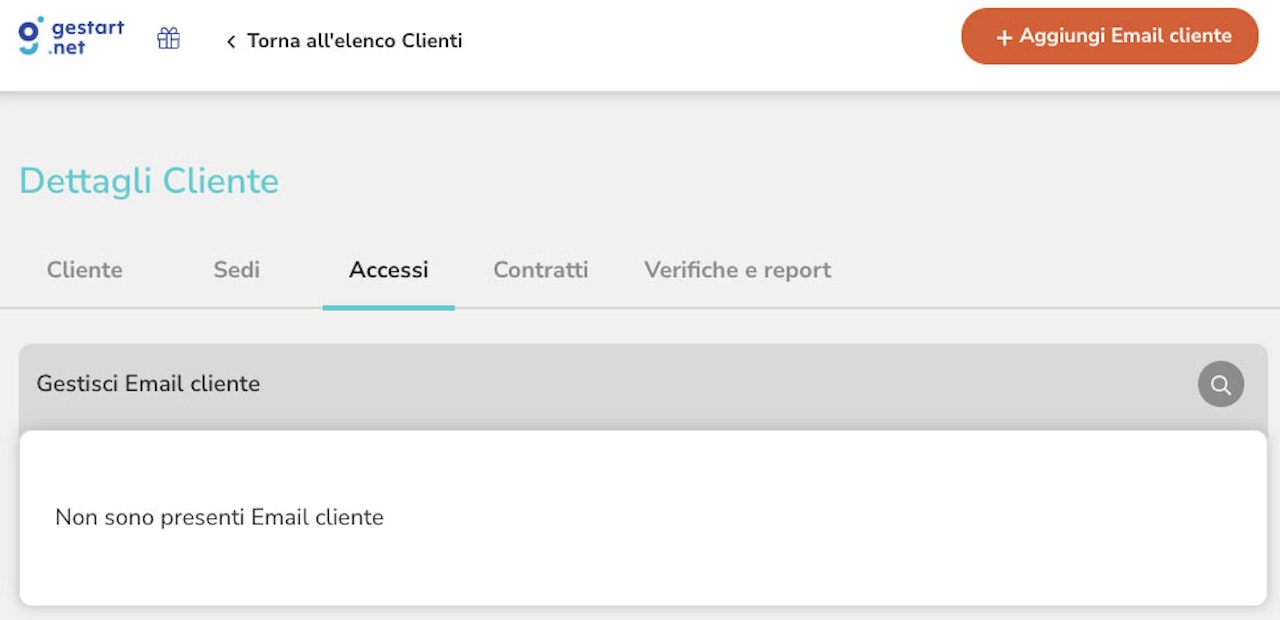Click the empty email client list area
1280x620 pixels.
pos(640,520)
